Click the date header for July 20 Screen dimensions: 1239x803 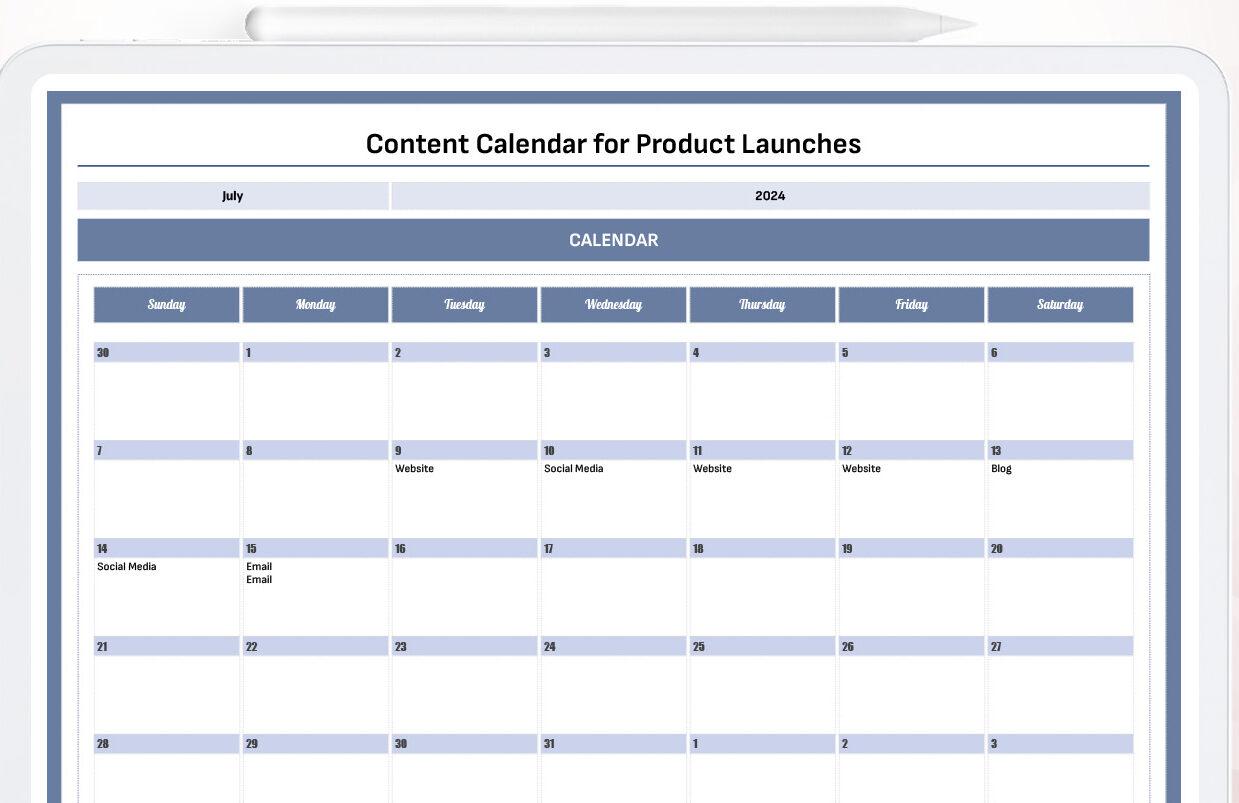pos(1060,548)
